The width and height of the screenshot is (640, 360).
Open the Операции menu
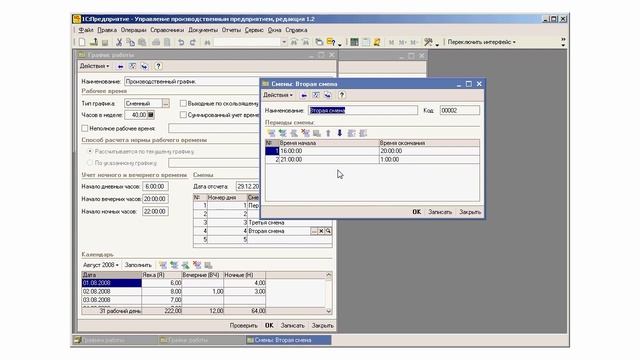(x=133, y=30)
